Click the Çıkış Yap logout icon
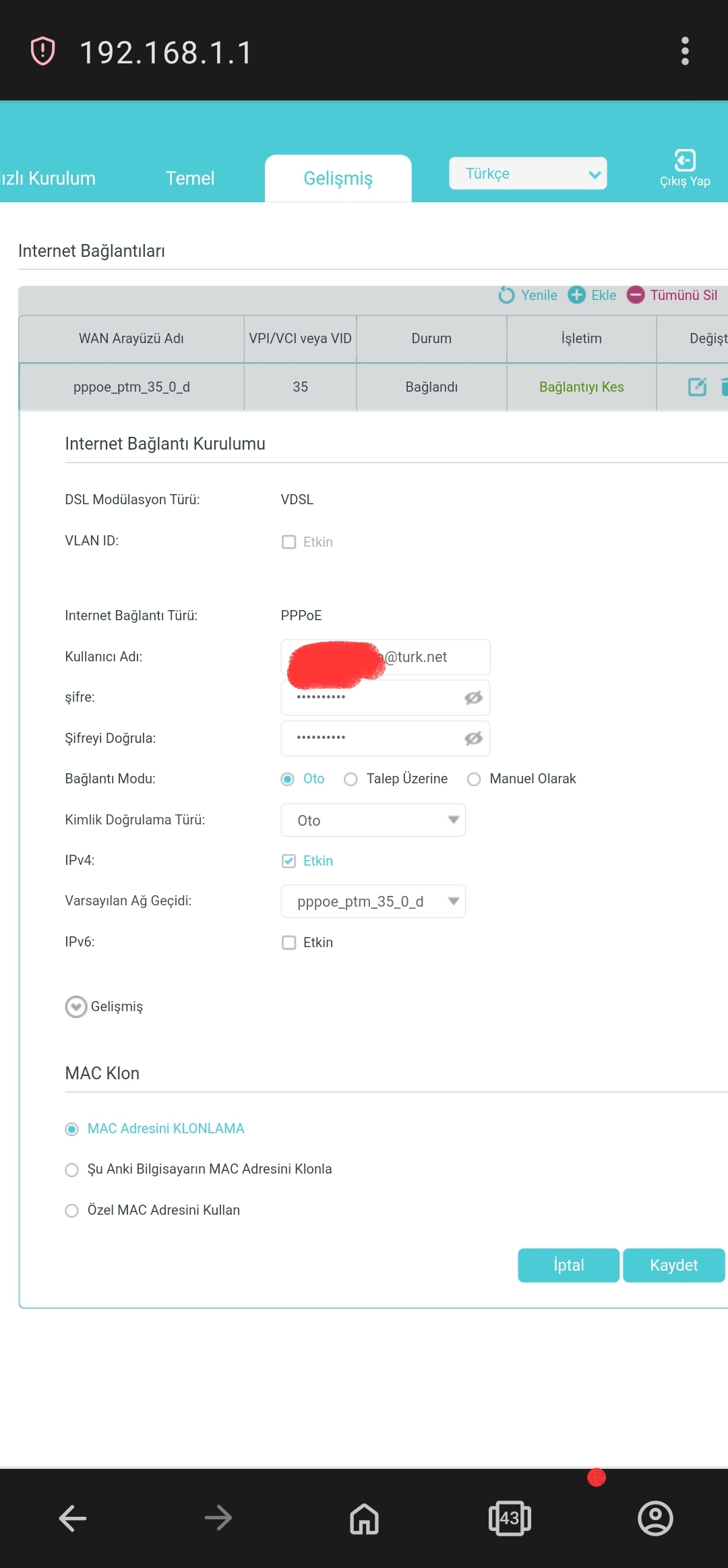Image resolution: width=728 pixels, height=1568 pixels. point(685,160)
